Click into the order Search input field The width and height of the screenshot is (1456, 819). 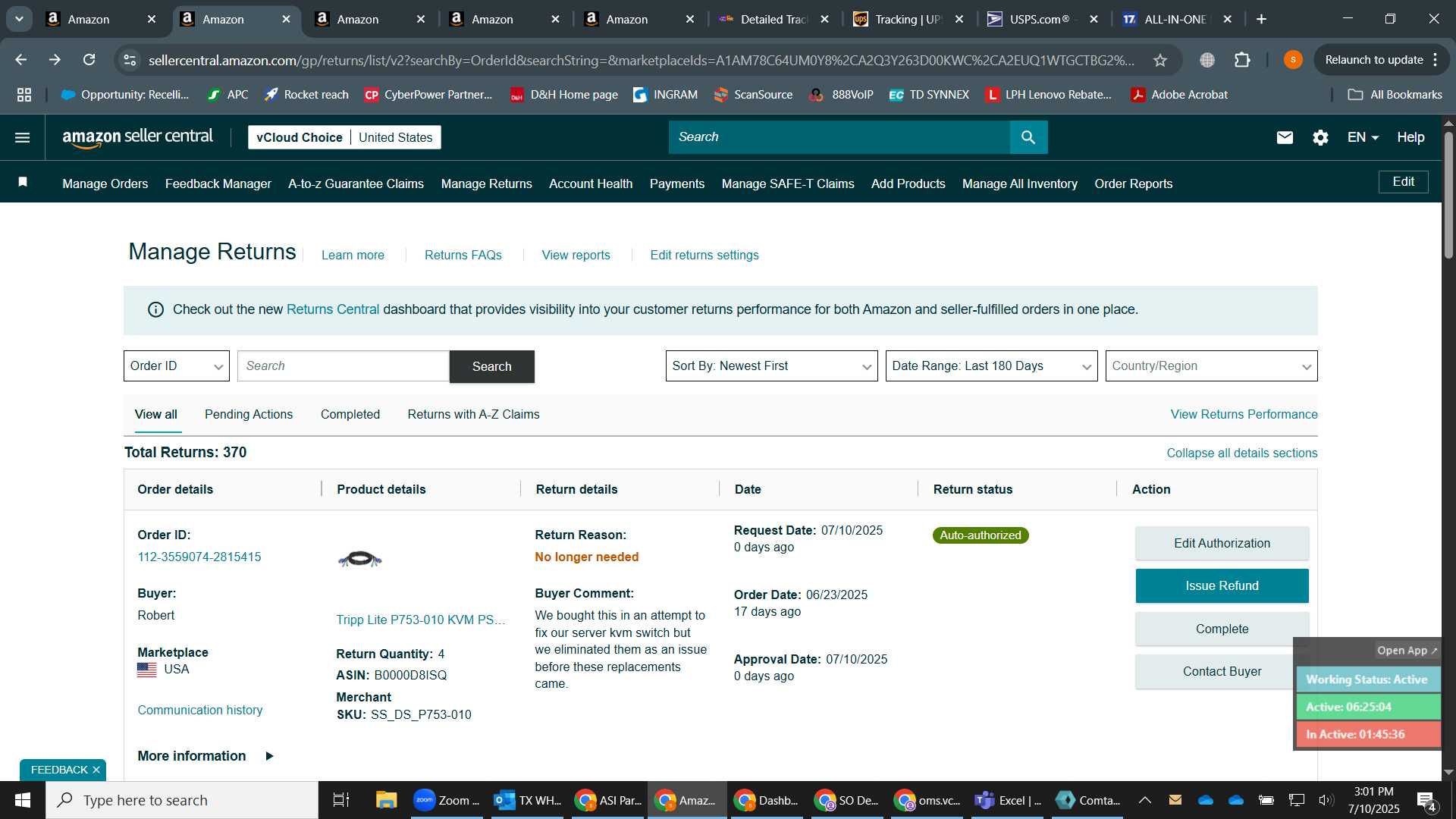[x=344, y=366]
